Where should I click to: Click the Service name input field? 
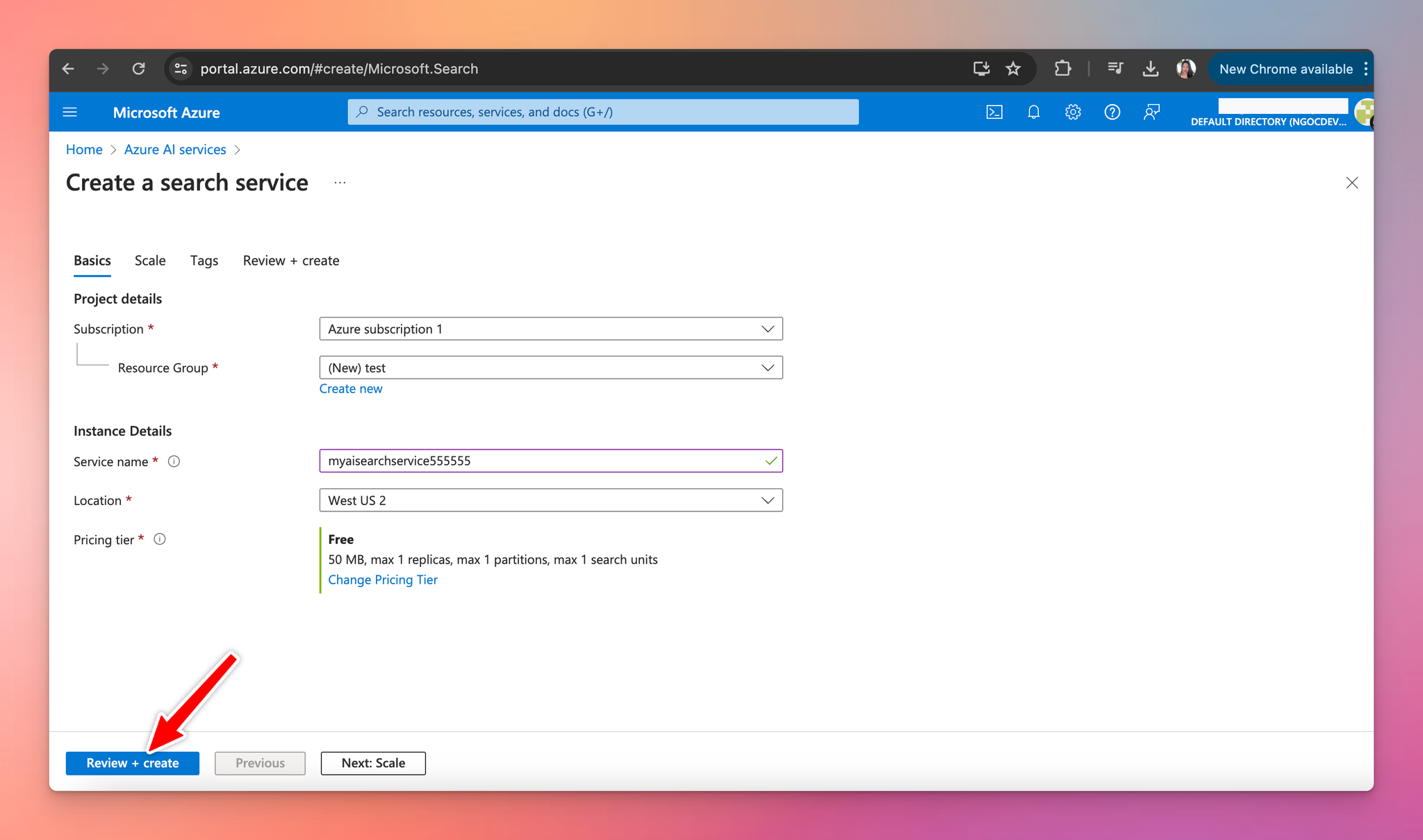point(551,461)
